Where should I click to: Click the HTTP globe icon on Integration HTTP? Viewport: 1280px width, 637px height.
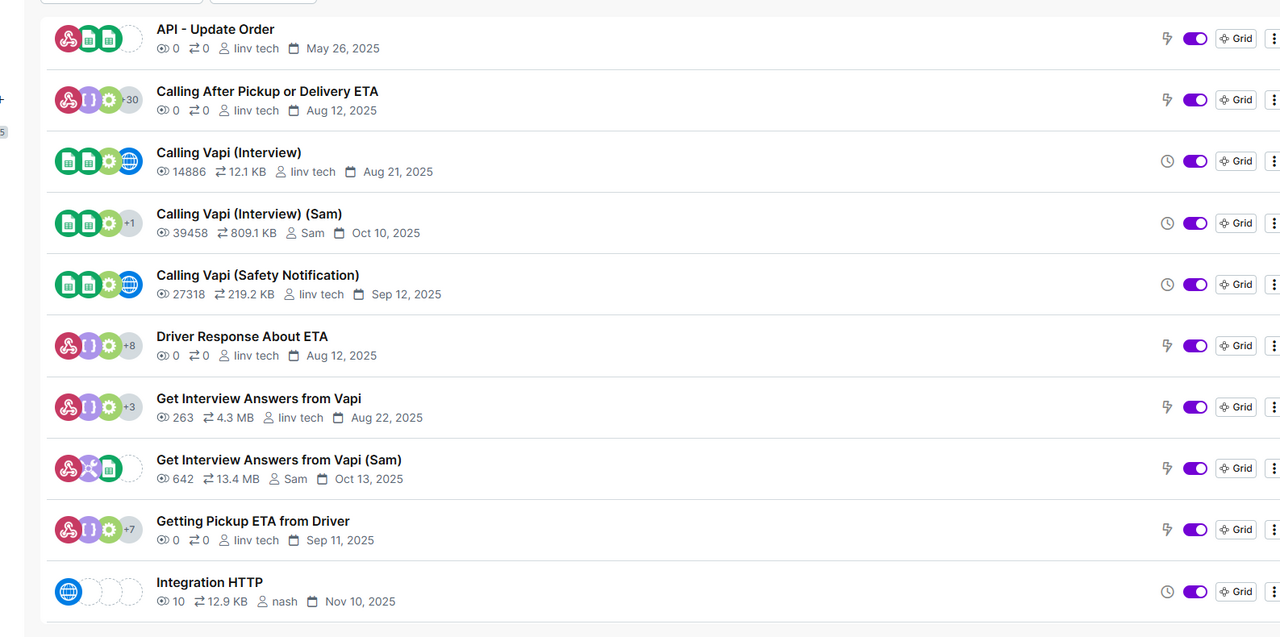tap(67, 592)
